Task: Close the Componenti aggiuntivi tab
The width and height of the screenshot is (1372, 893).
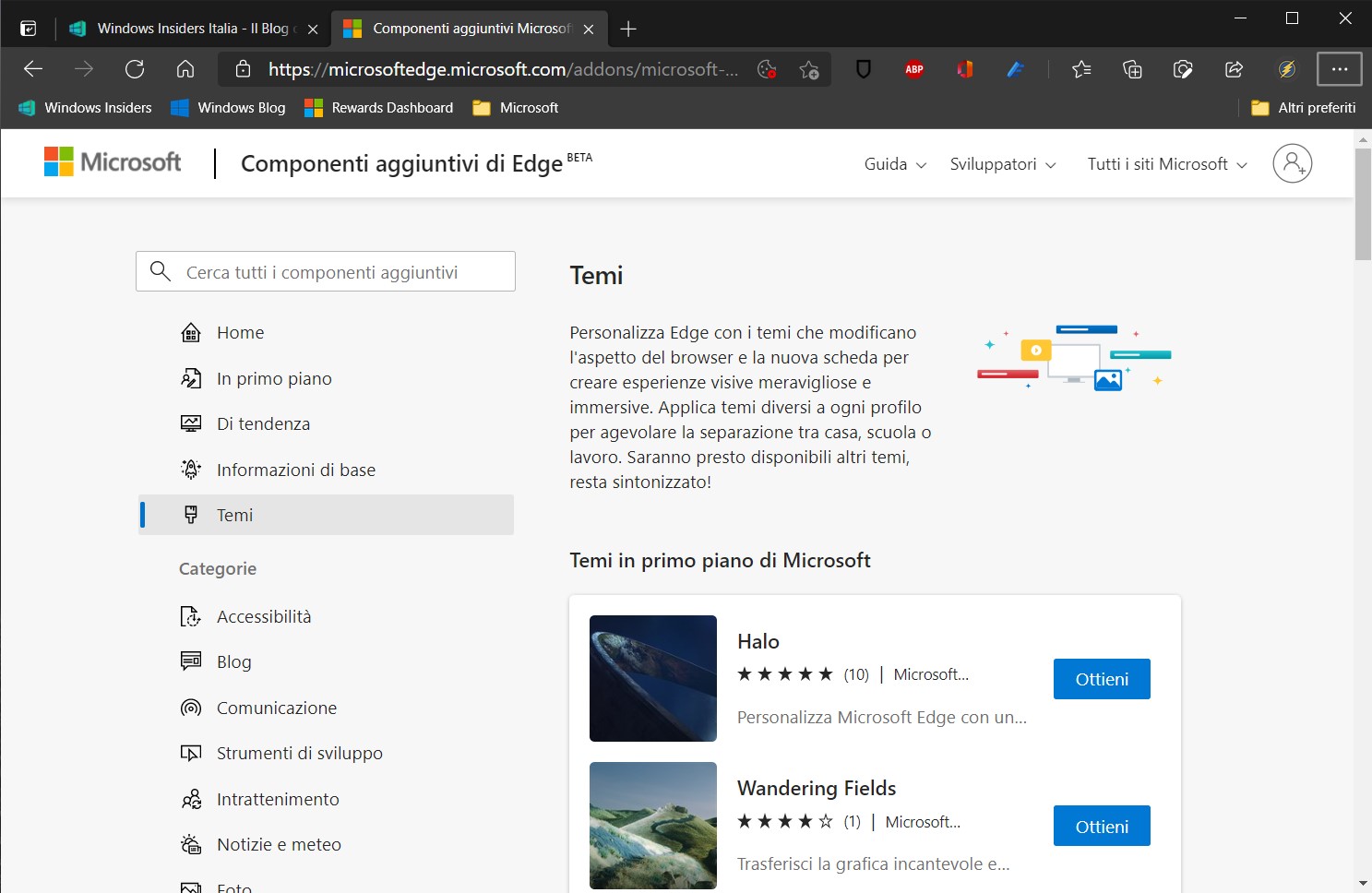Action: [589, 29]
